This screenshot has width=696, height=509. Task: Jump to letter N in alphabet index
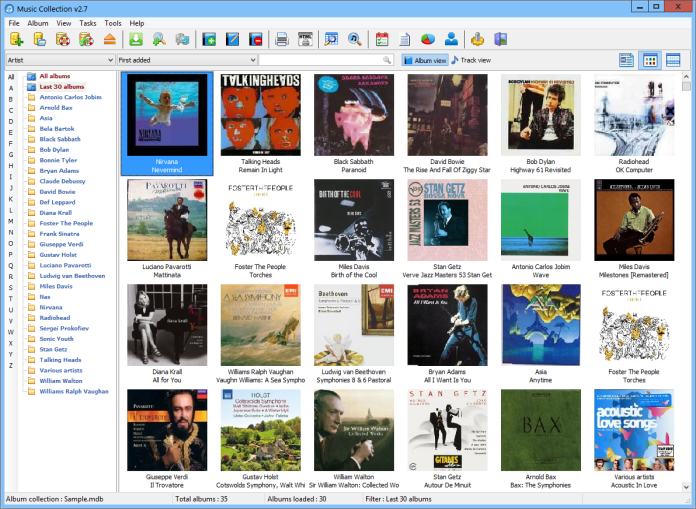[11, 233]
